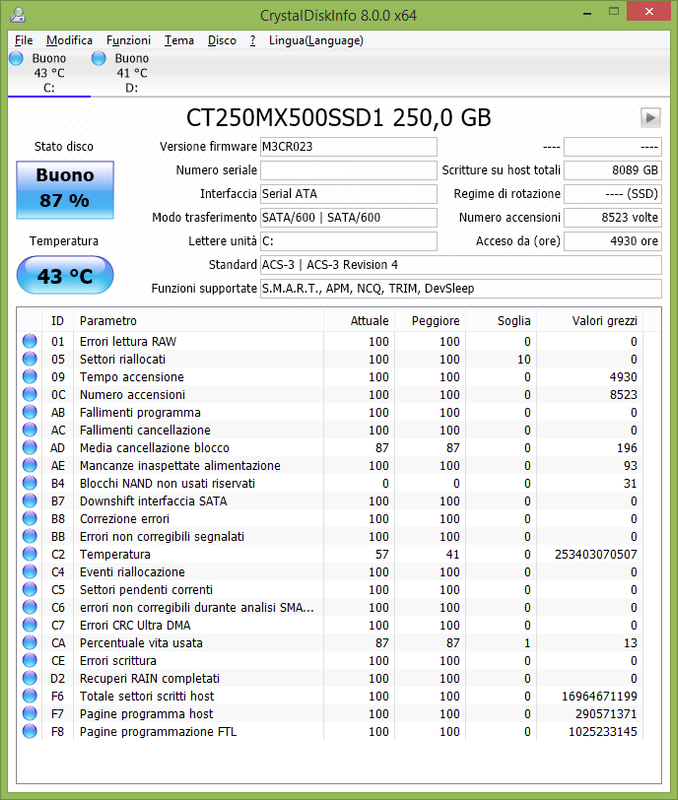Click the Standard ACS-3 field

pos(461,265)
